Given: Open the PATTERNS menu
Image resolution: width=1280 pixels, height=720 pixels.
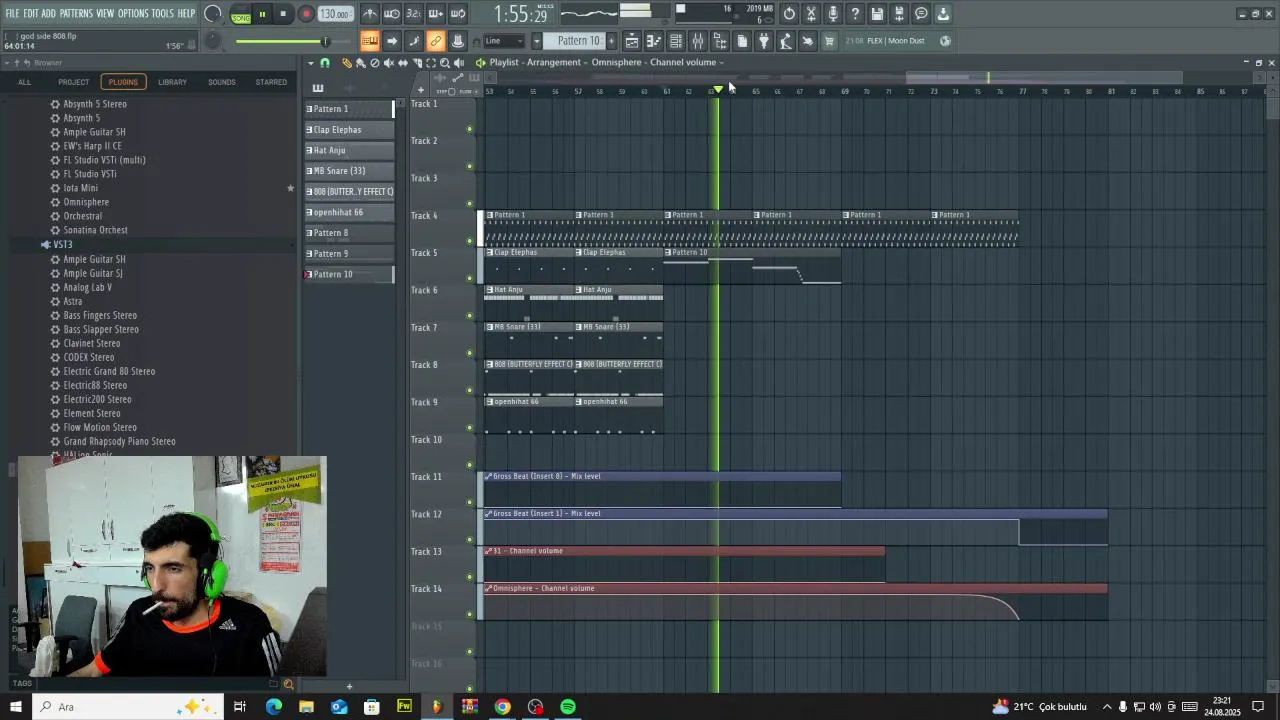Looking at the screenshot, I should coord(76,14).
